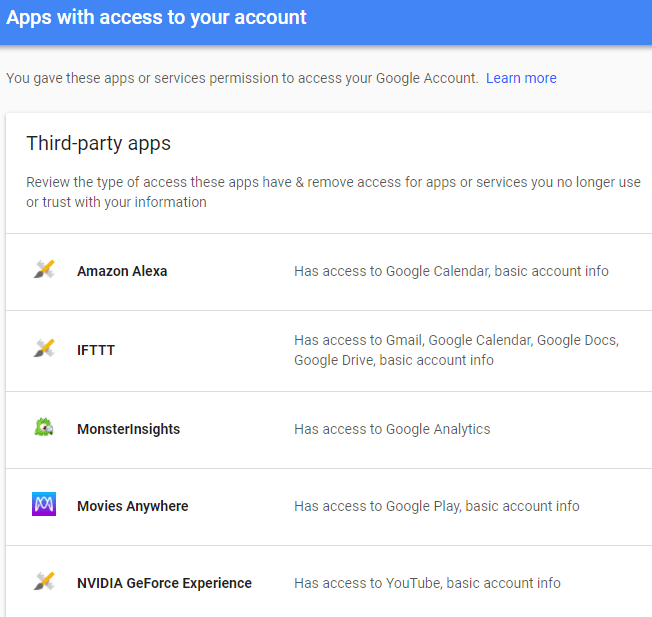Click the NVIDIA GeForce Experience icon
The width and height of the screenshot is (652, 617).
tap(44, 582)
